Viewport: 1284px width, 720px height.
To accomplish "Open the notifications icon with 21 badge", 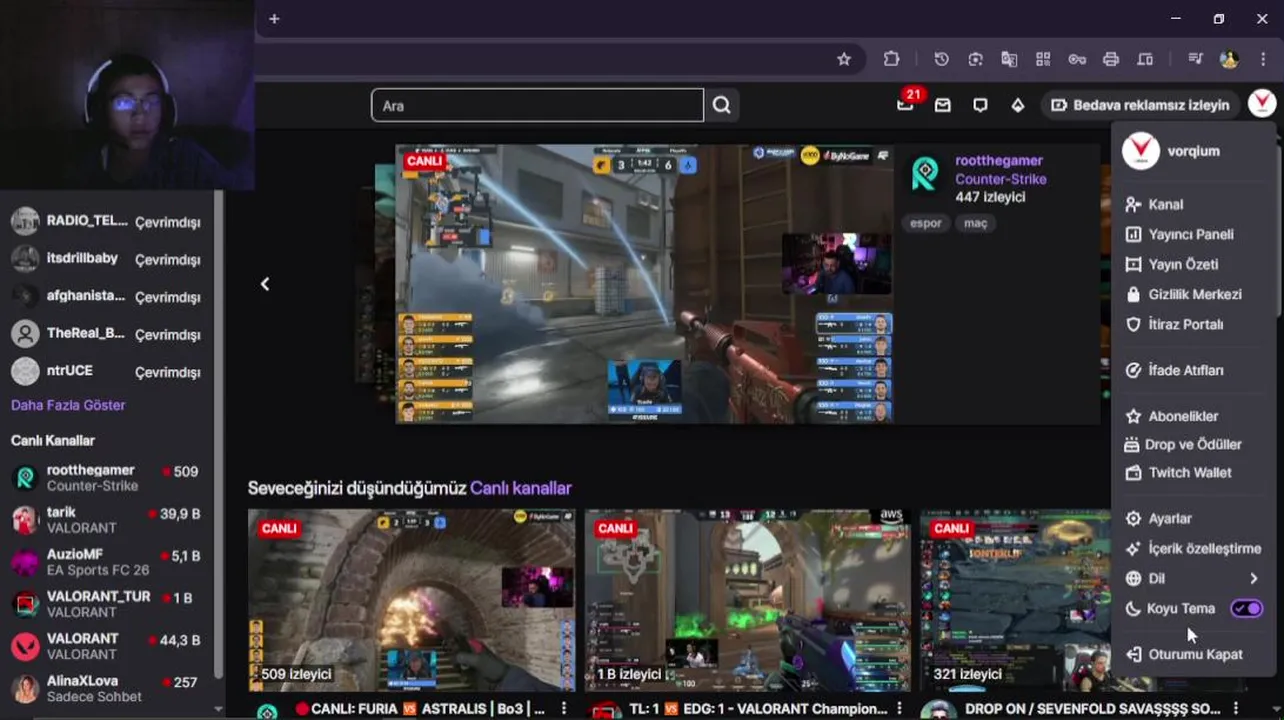I will click(x=906, y=103).
